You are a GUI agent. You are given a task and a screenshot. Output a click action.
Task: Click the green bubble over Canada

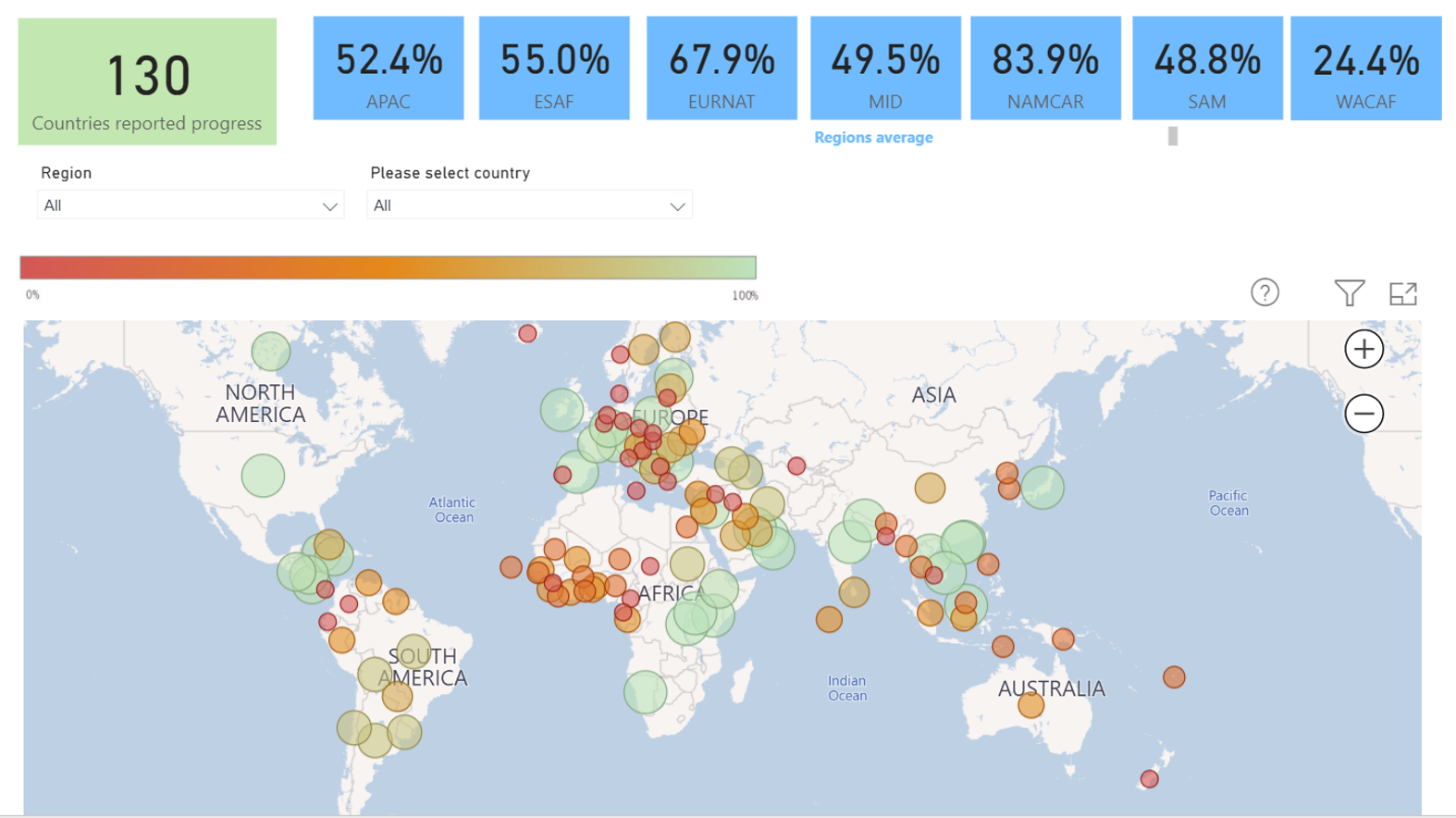(x=271, y=352)
